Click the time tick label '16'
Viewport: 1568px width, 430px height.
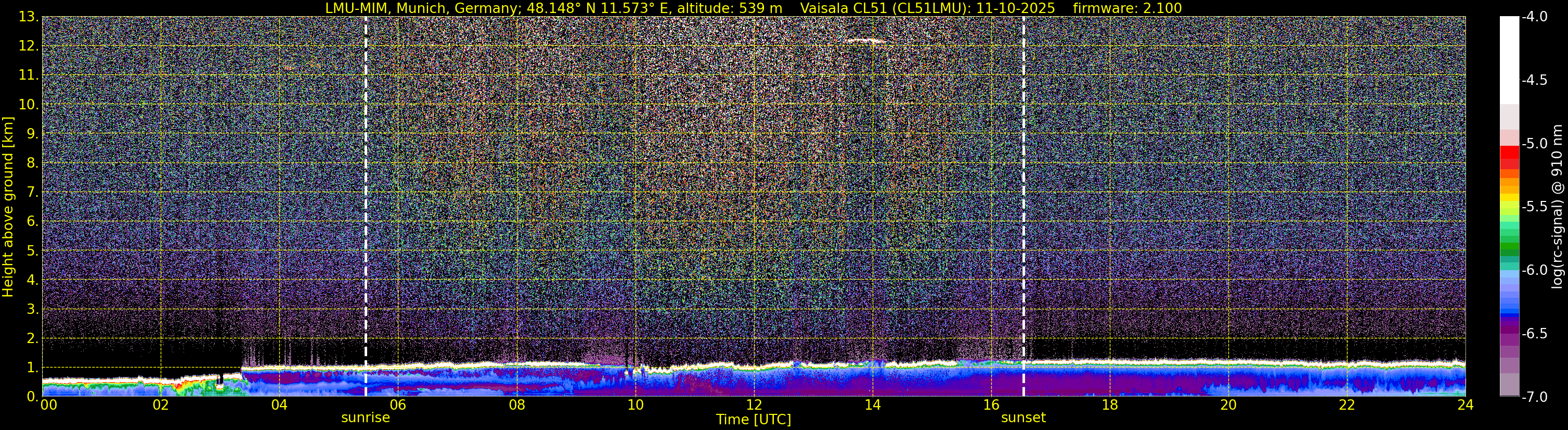[991, 405]
